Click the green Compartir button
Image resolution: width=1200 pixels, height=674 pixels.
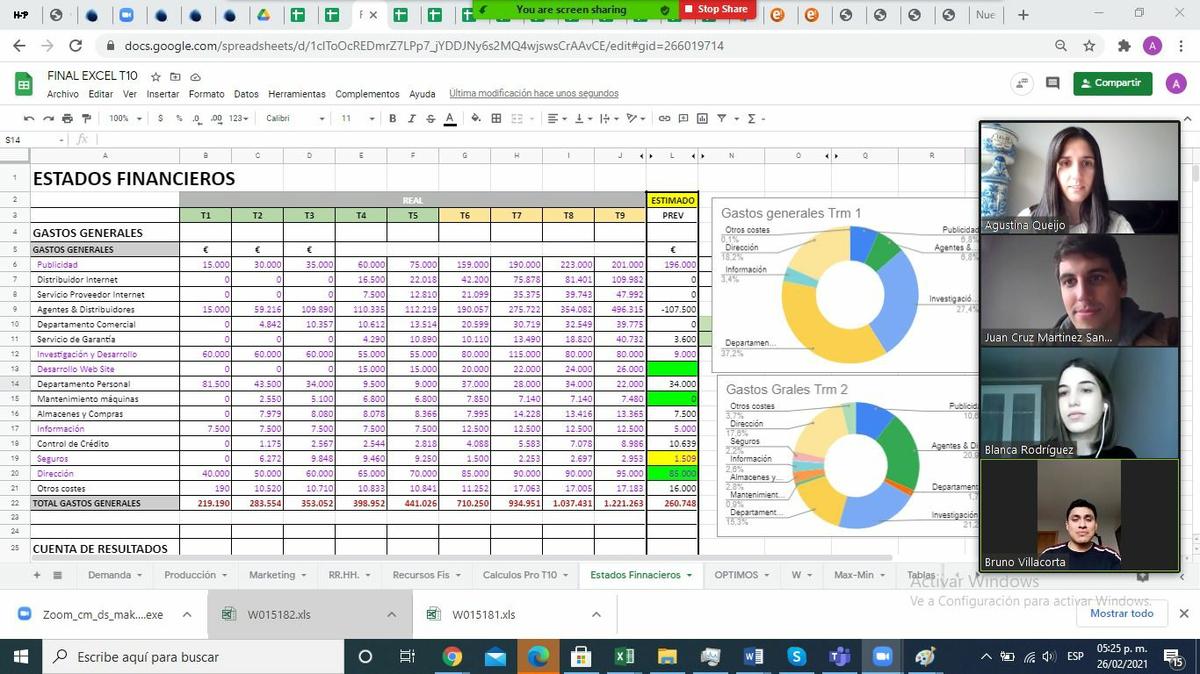click(x=1112, y=83)
